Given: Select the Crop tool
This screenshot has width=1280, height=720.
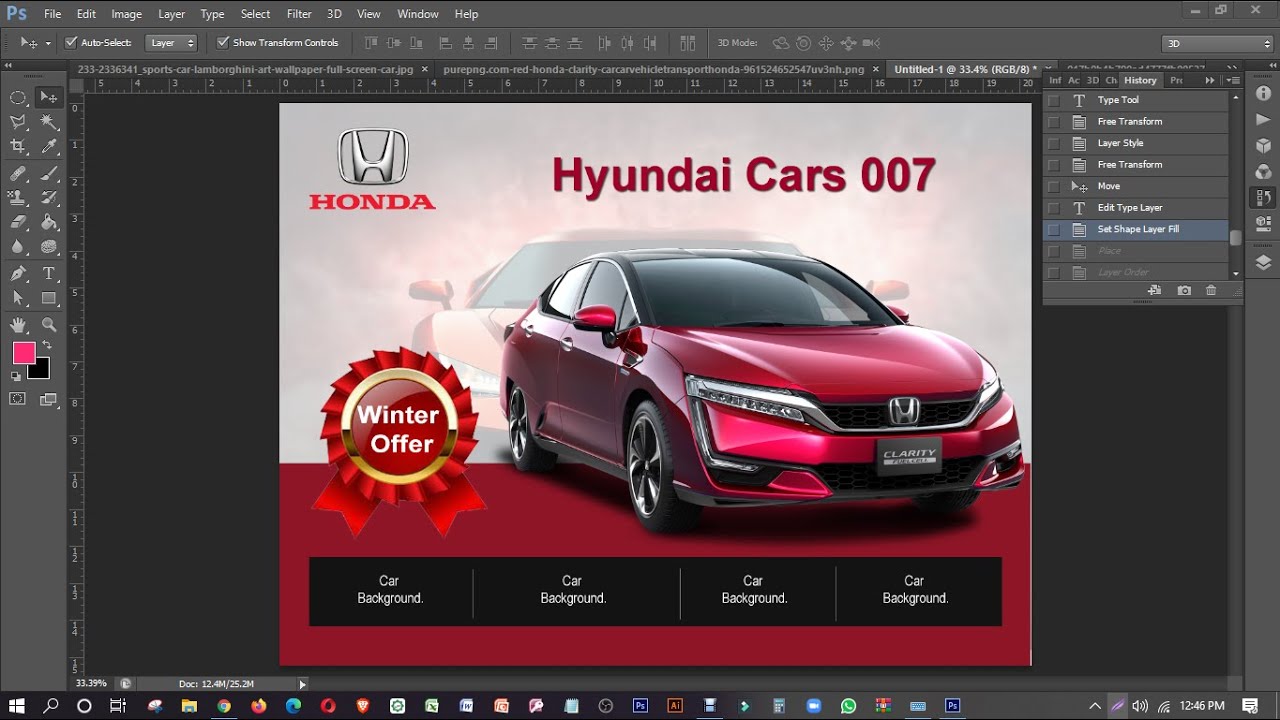Looking at the screenshot, I should 18,146.
